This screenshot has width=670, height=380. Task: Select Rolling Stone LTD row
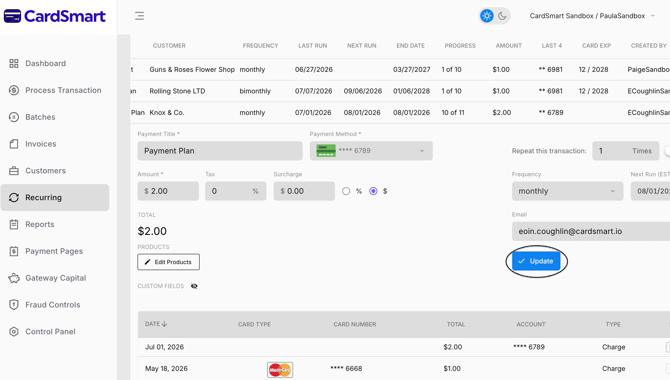coord(400,91)
